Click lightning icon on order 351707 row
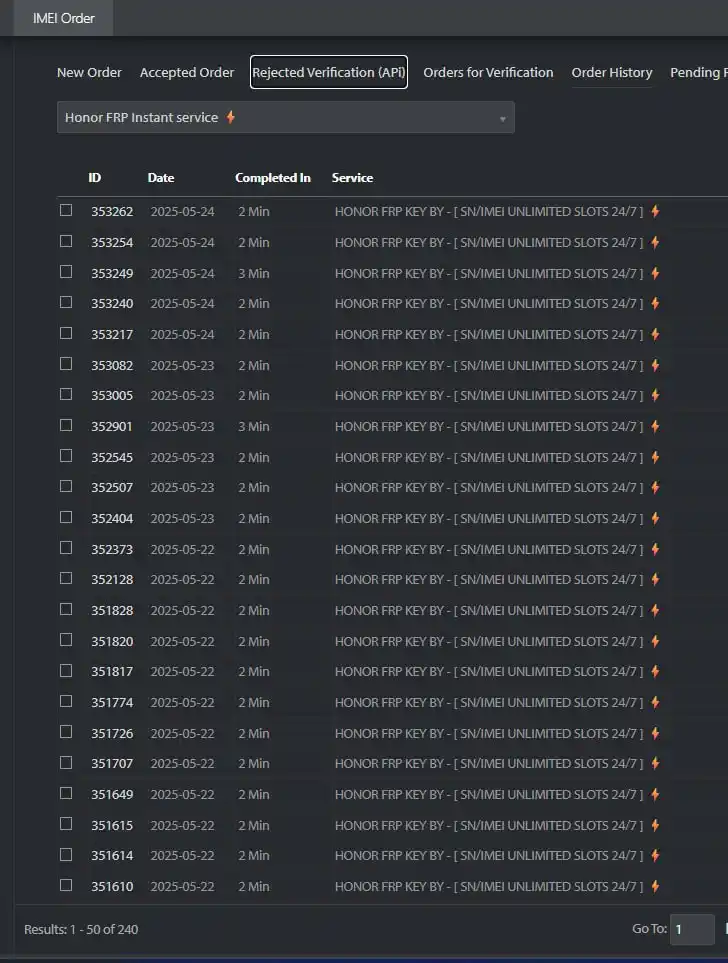Image resolution: width=728 pixels, height=963 pixels. (x=656, y=763)
